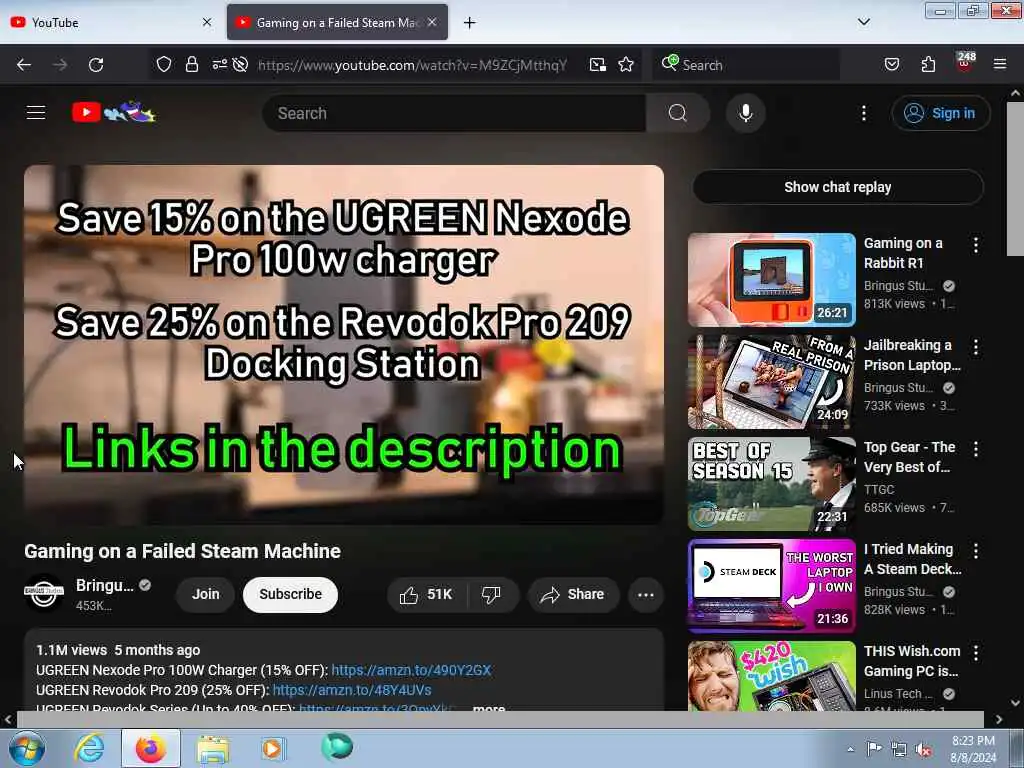Dislike the video with thumbs-down
1024x768 pixels.
coord(491,594)
